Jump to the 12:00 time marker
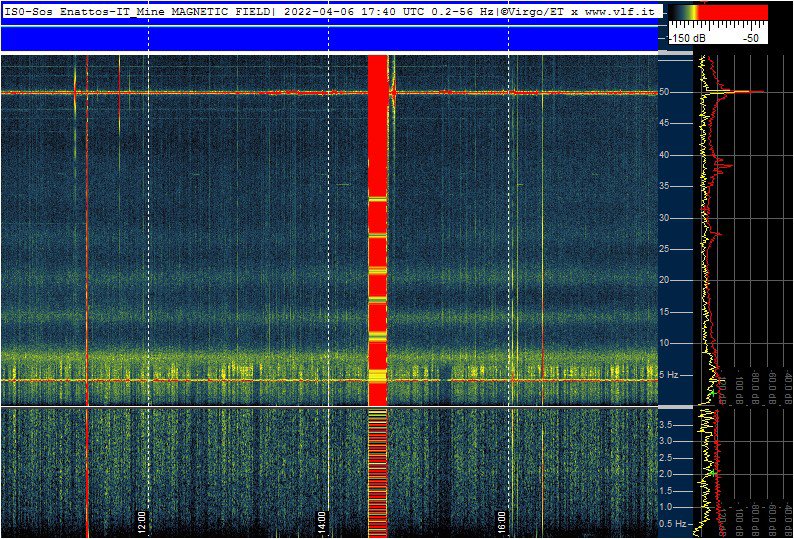This screenshot has height=539, width=794. pyautogui.click(x=141, y=522)
